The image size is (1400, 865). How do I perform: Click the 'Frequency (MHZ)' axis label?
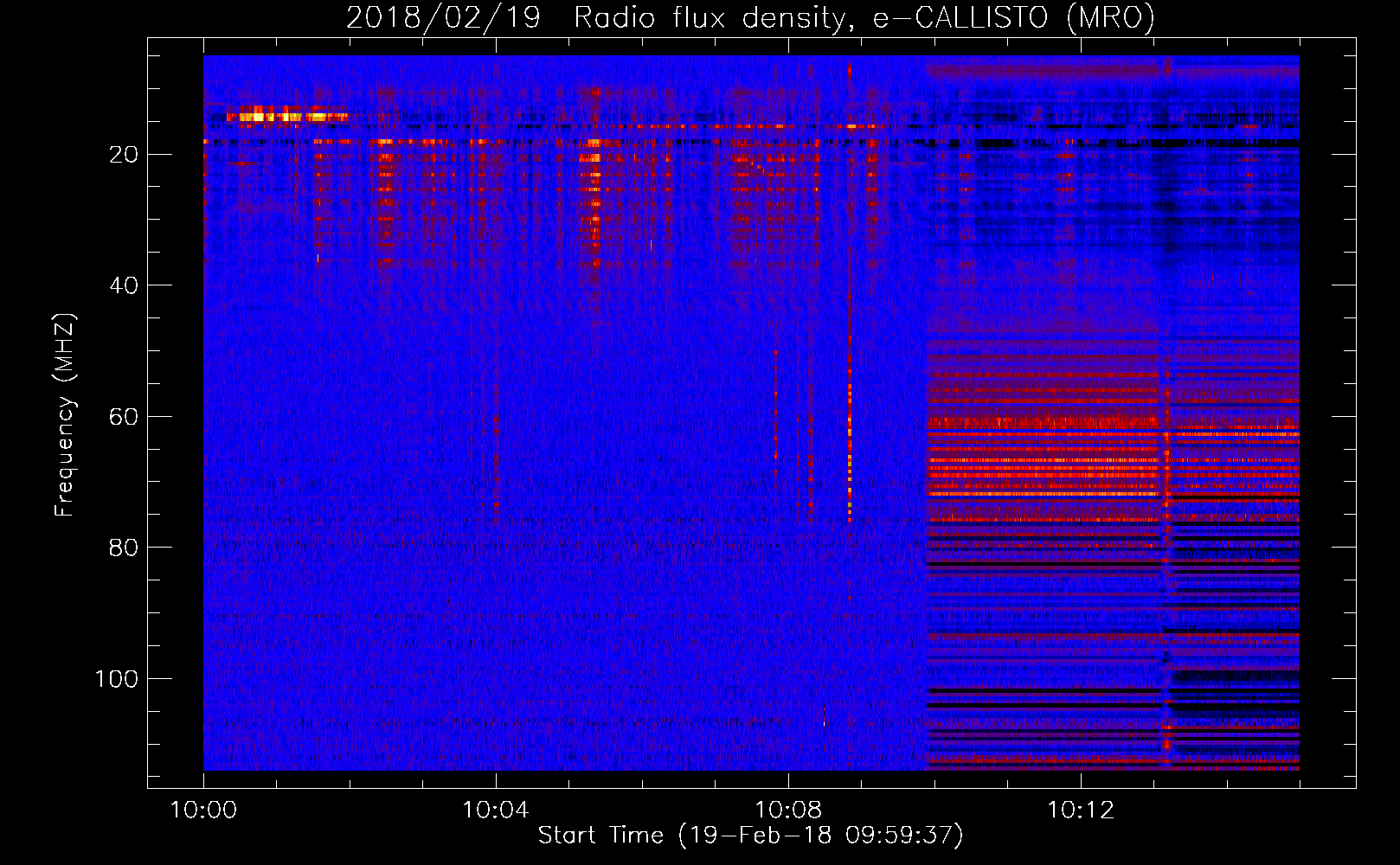coord(64,415)
